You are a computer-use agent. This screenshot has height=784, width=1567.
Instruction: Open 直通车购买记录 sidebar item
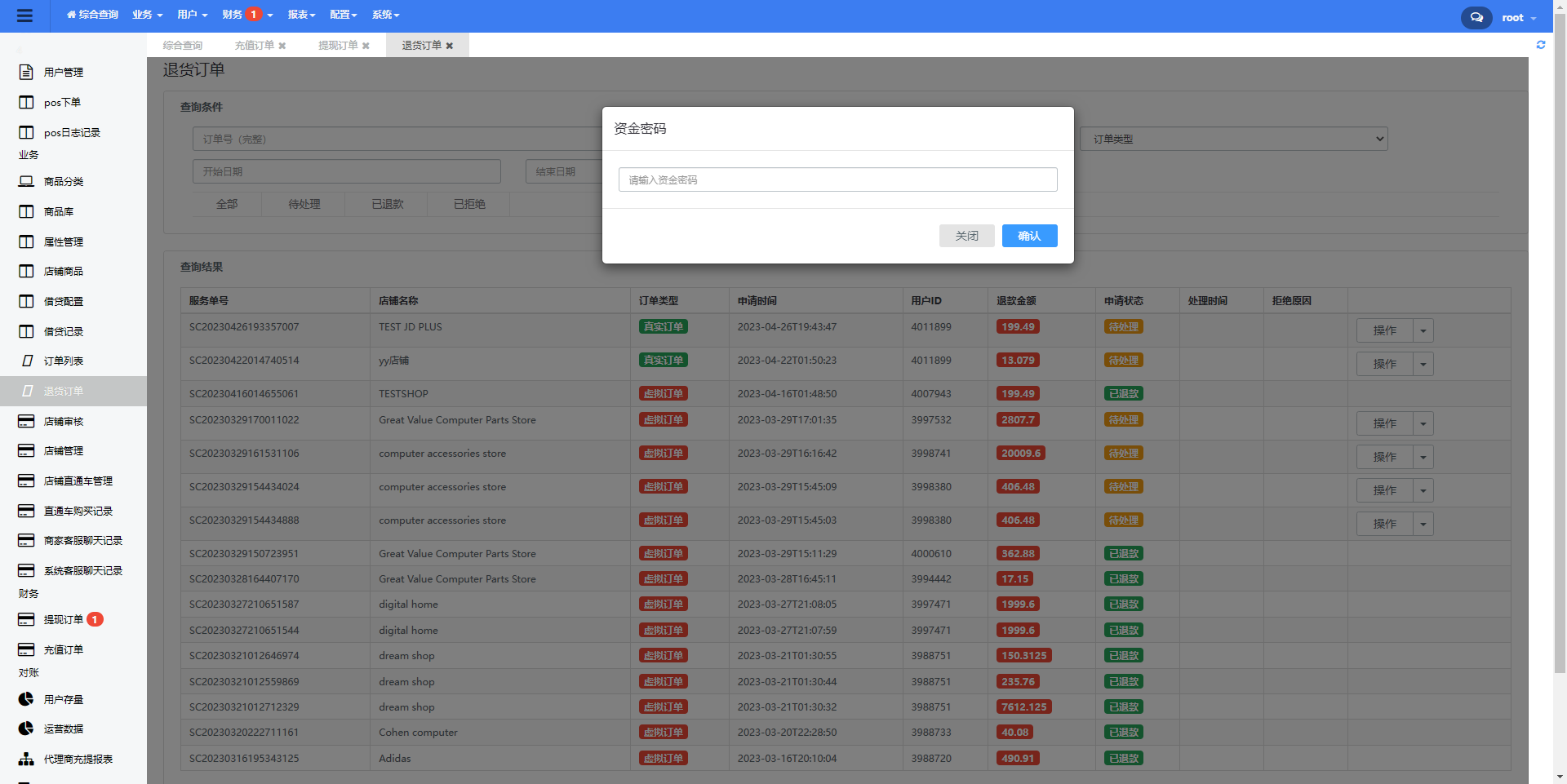coord(78,511)
